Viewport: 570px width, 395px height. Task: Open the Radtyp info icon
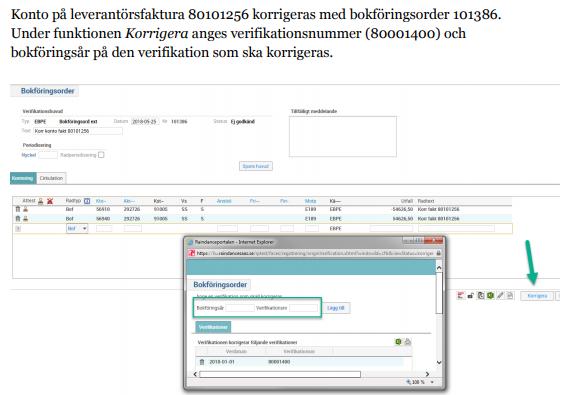coord(87,201)
